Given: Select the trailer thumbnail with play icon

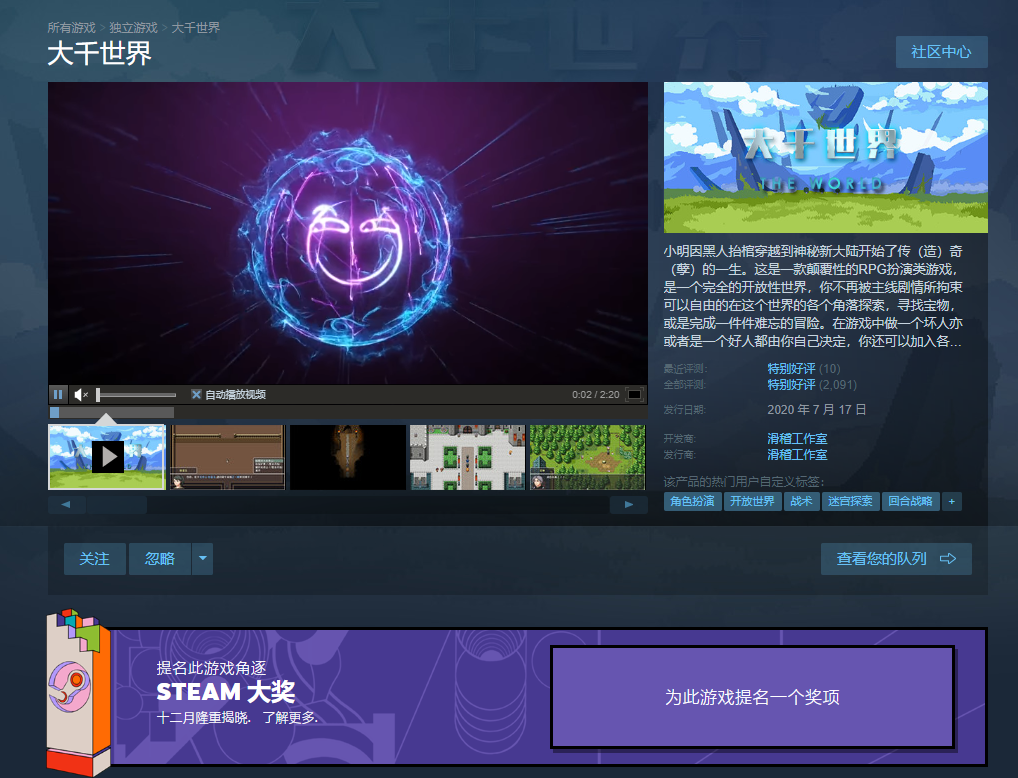Looking at the screenshot, I should (x=107, y=457).
